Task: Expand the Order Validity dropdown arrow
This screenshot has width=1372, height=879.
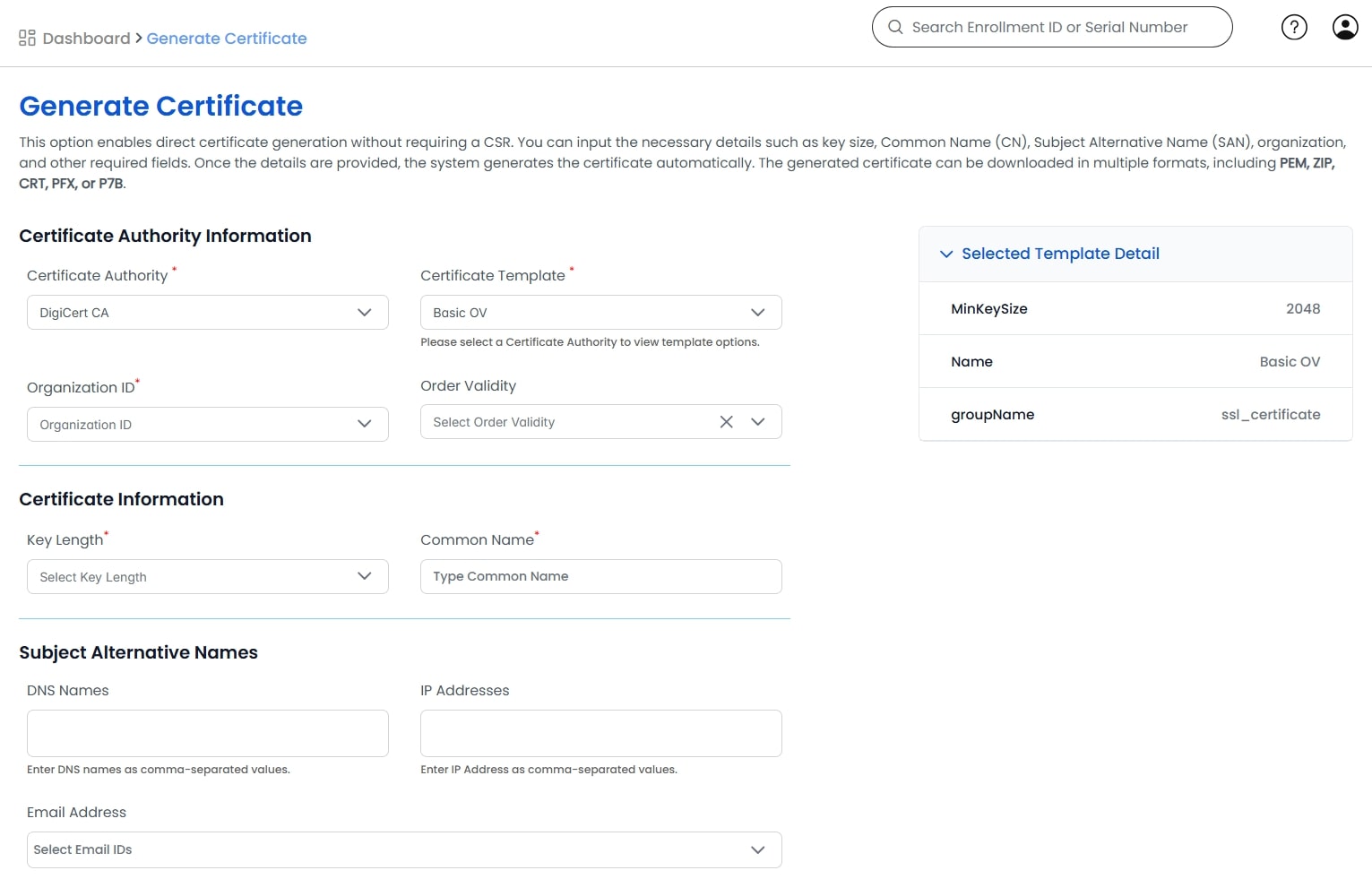Action: (x=758, y=422)
